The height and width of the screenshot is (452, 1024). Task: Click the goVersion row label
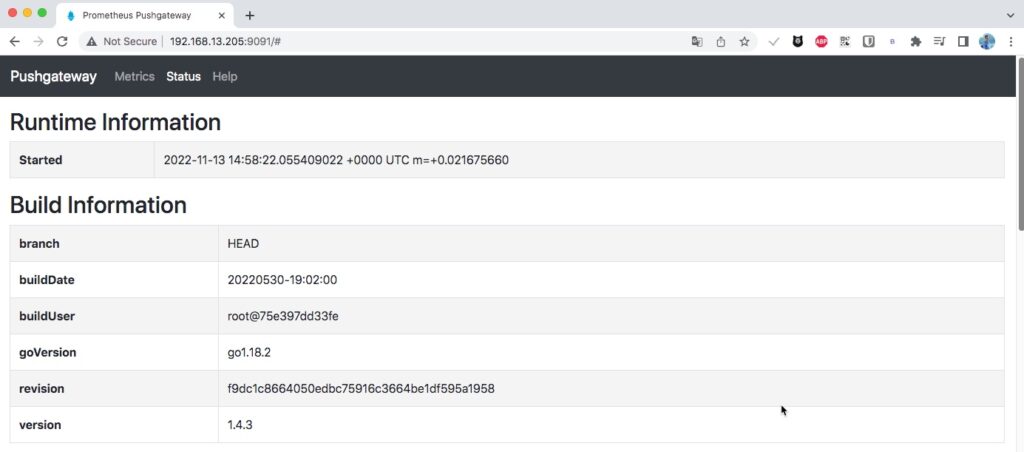click(x=48, y=353)
